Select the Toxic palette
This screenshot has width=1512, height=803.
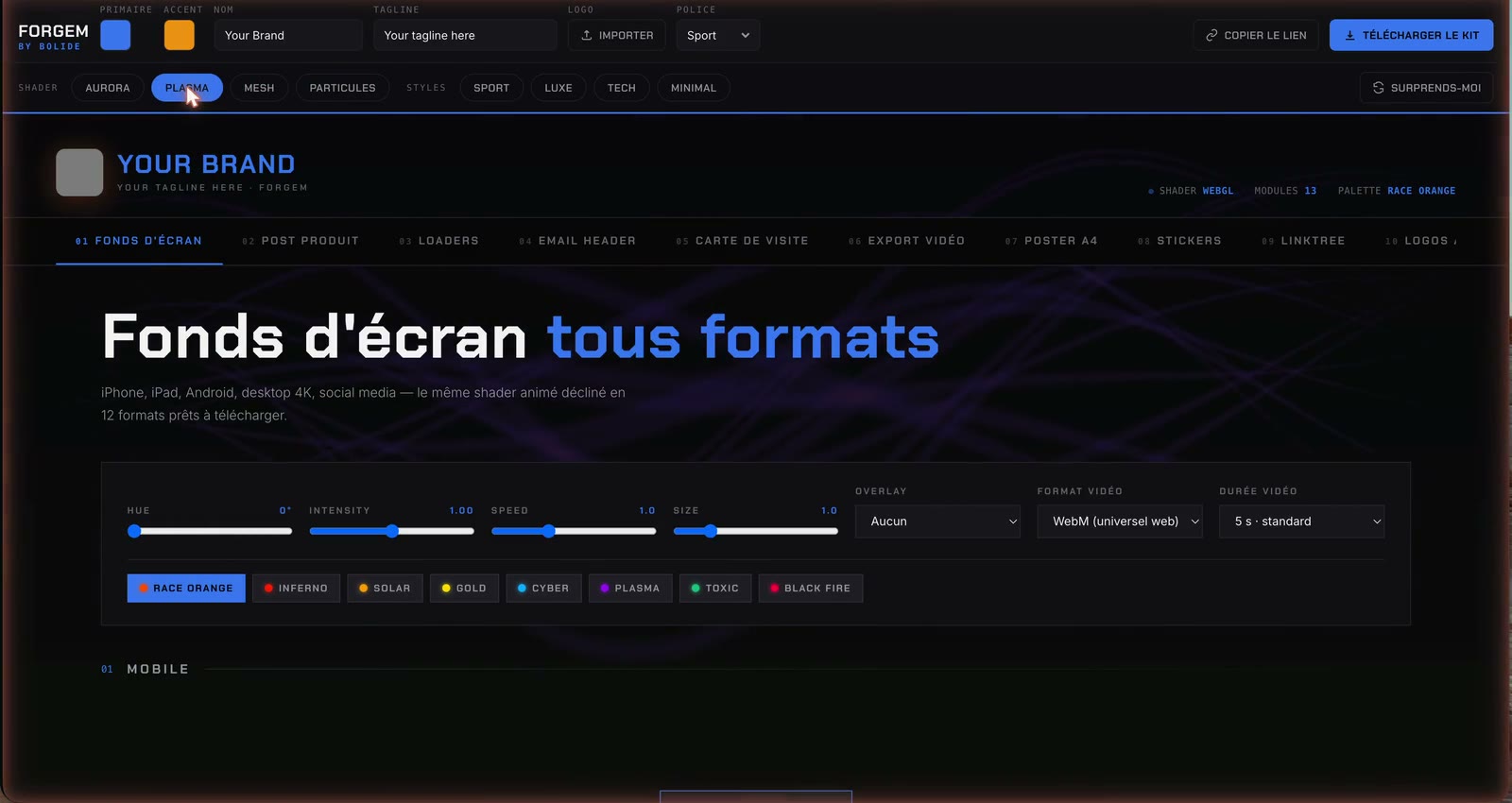(715, 589)
